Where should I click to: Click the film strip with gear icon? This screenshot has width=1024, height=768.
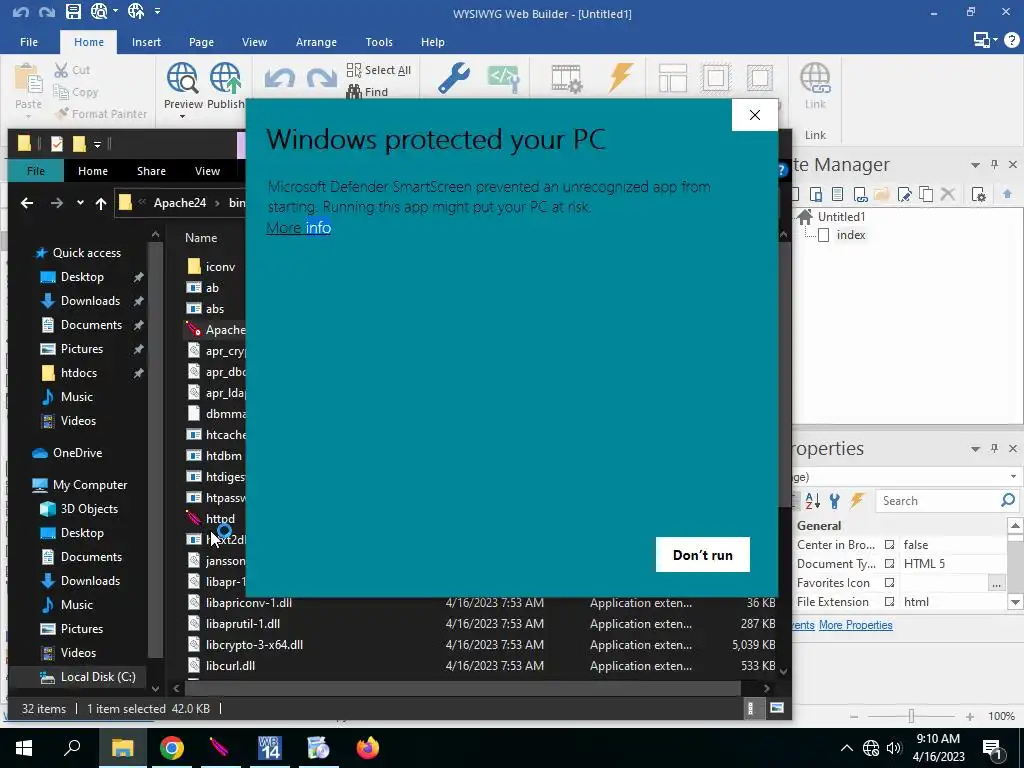[566, 78]
